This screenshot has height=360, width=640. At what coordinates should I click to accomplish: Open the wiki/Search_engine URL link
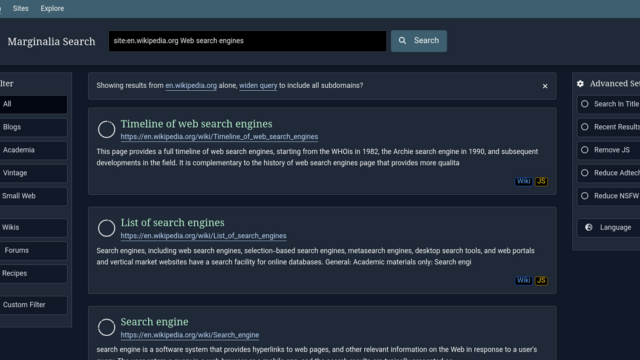(190, 335)
